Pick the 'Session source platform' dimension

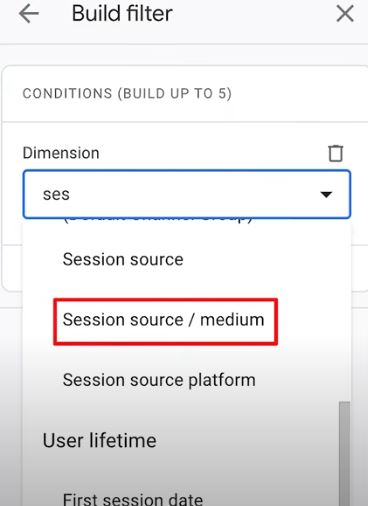click(x=159, y=380)
